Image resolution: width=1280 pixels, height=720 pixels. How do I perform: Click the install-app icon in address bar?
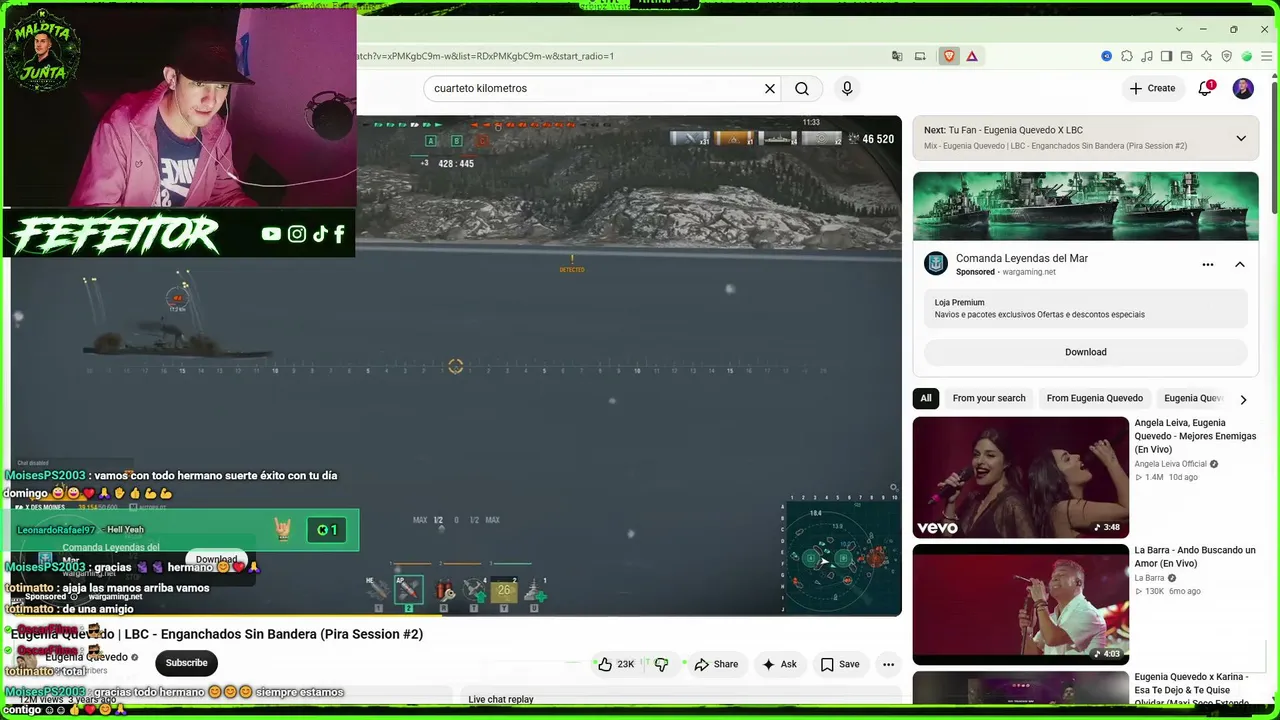920,56
